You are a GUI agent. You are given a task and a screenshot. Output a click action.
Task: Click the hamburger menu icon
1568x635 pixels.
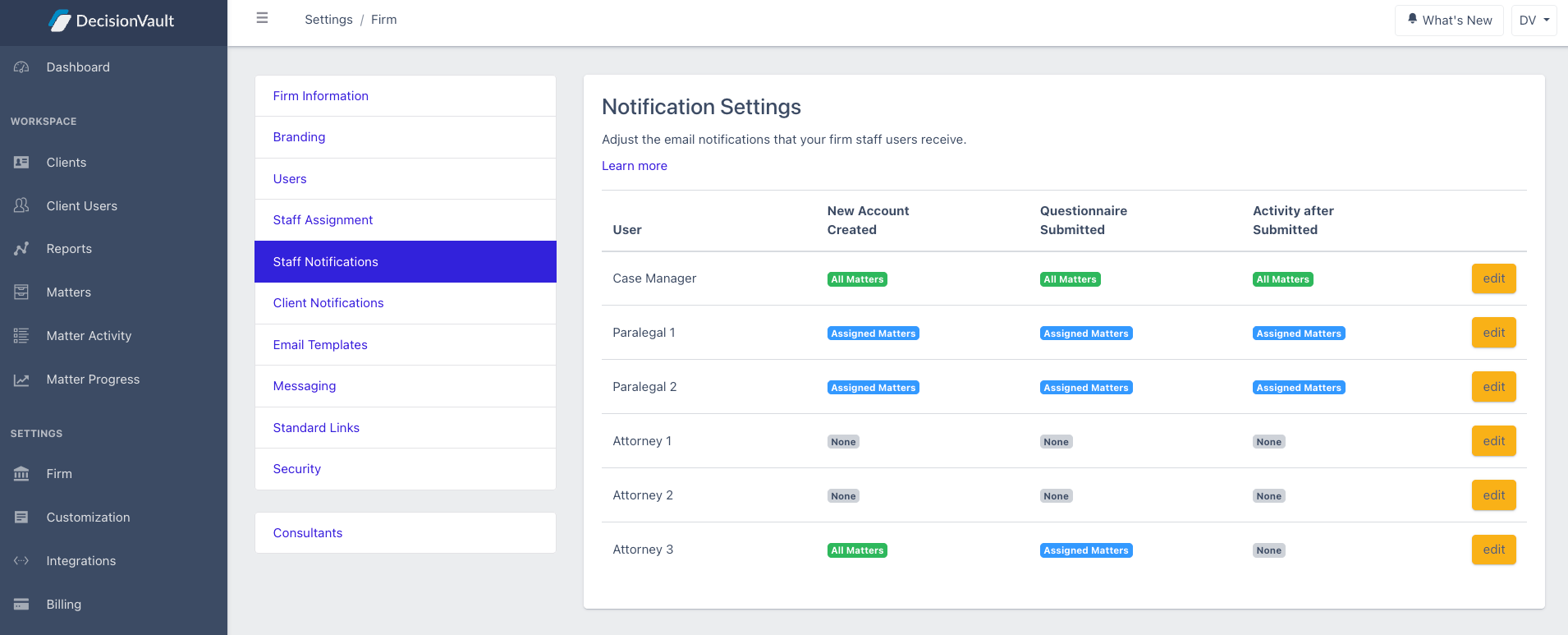262,18
